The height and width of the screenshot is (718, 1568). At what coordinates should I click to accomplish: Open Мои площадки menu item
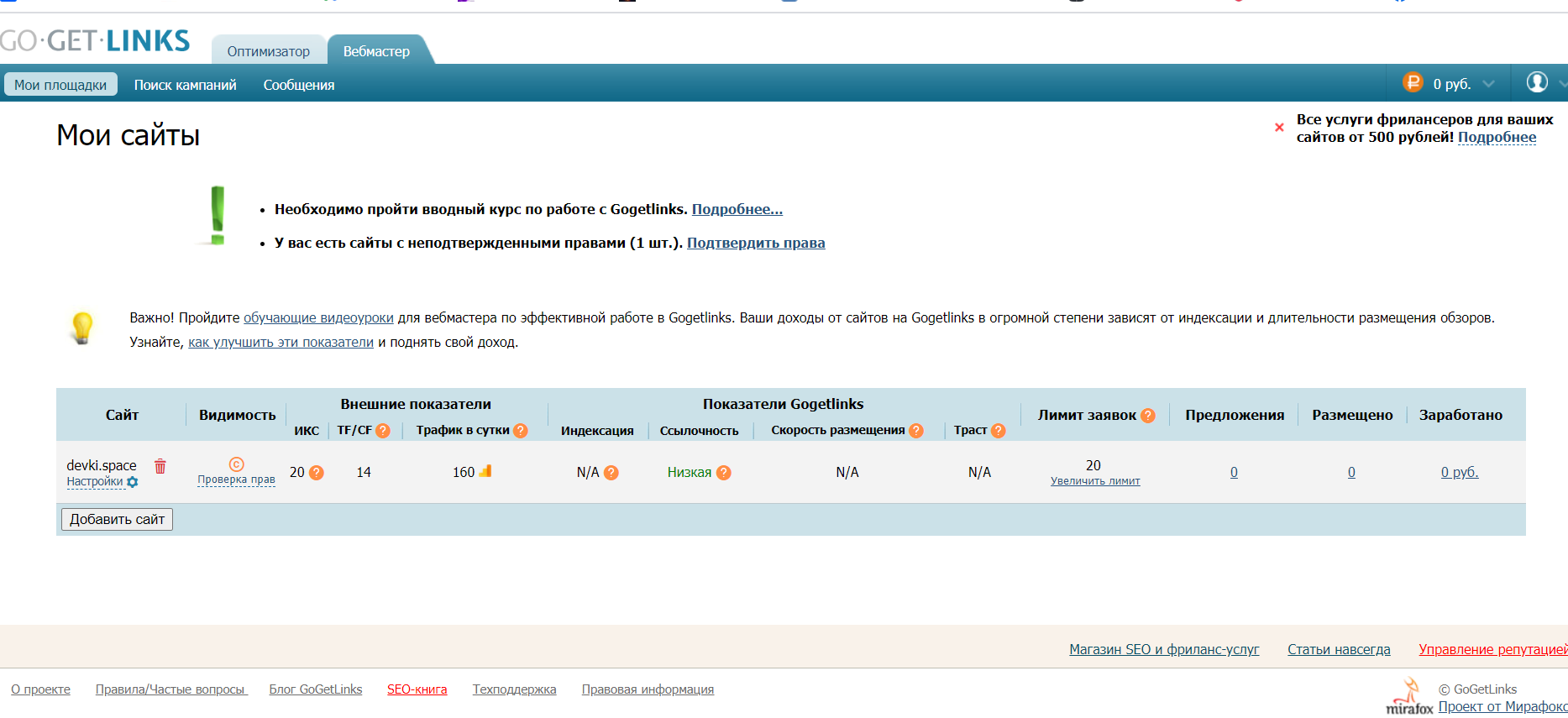tap(60, 85)
